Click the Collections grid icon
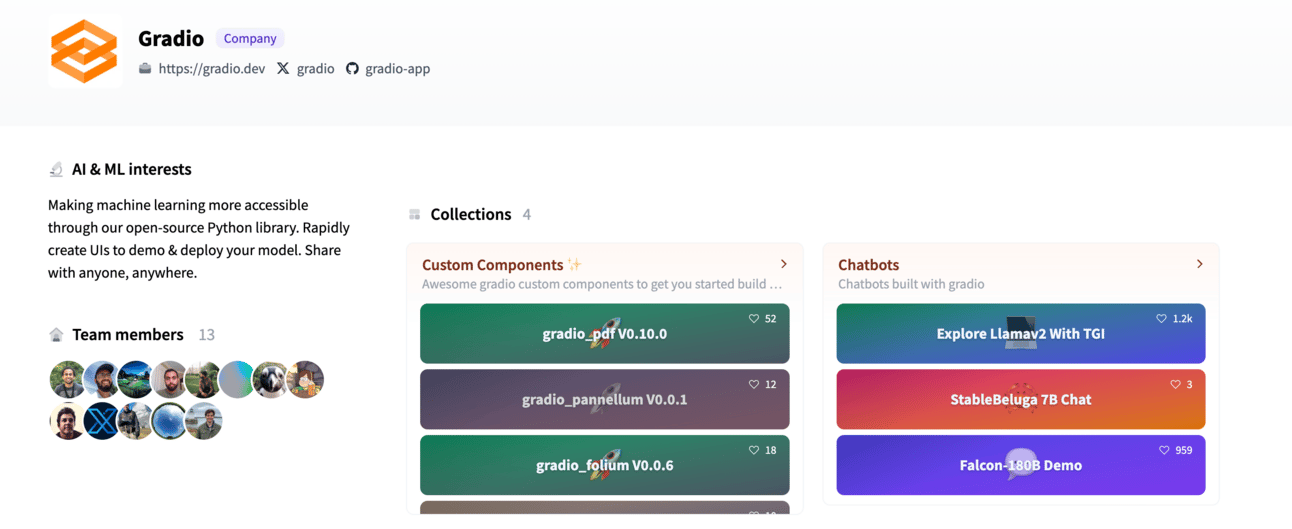The width and height of the screenshot is (1292, 529). [415, 215]
